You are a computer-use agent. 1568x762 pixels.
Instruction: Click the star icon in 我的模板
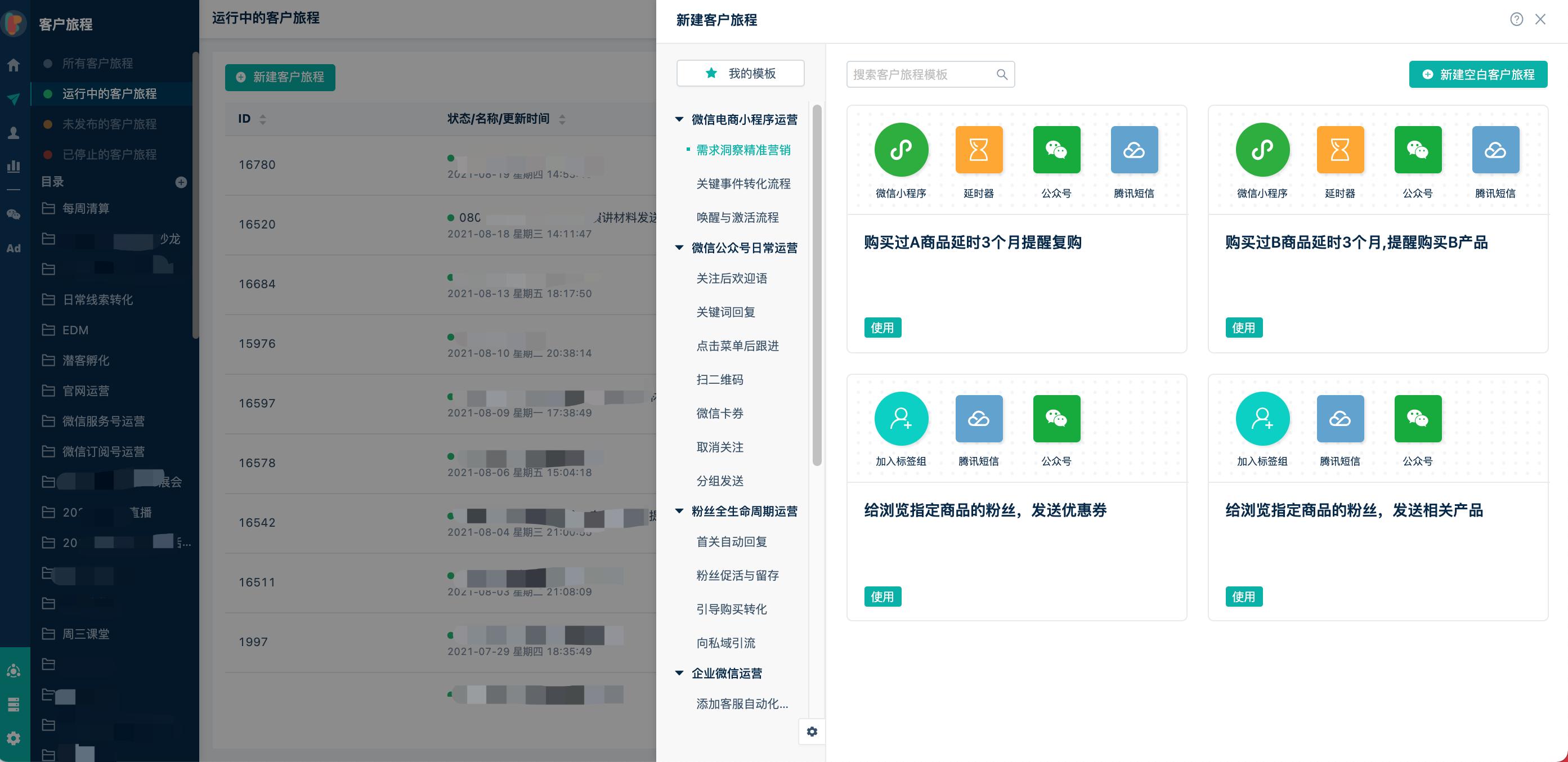pos(711,73)
